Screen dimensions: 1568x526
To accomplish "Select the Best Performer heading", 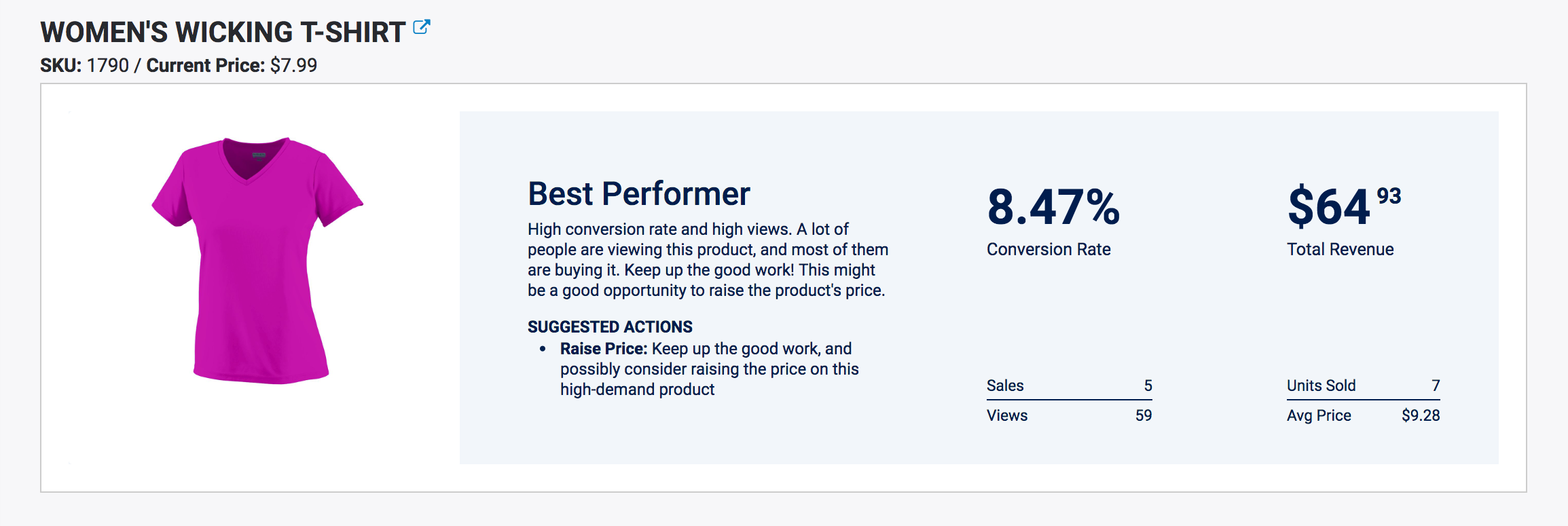I will coord(638,194).
